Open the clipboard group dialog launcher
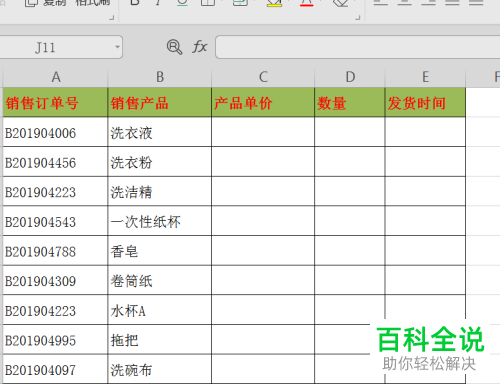Screen dimensions: 500x384 click(x=112, y=17)
